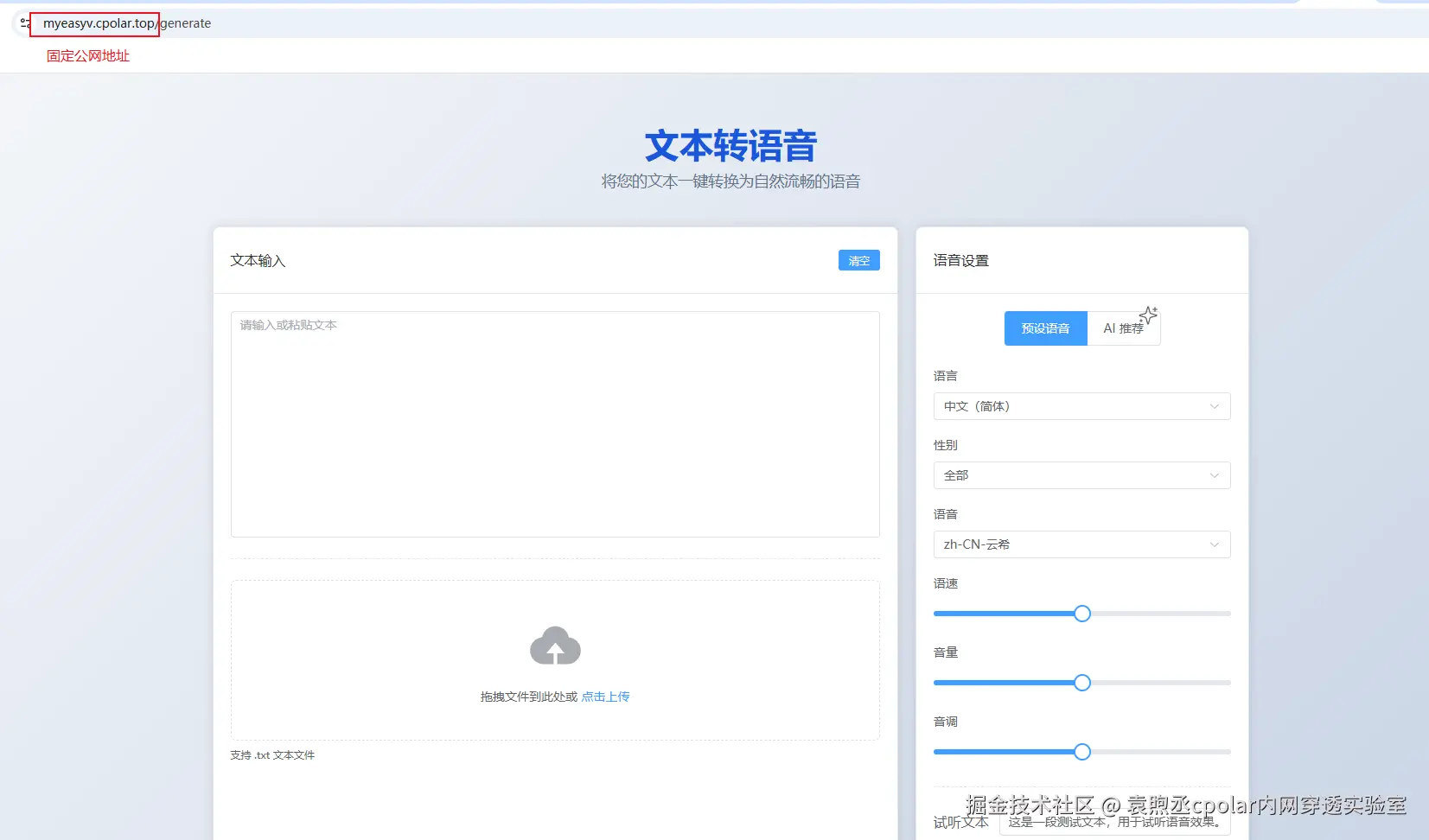Image resolution: width=1429 pixels, height=840 pixels.
Task: Clear text with the 清空 button
Action: (x=858, y=260)
